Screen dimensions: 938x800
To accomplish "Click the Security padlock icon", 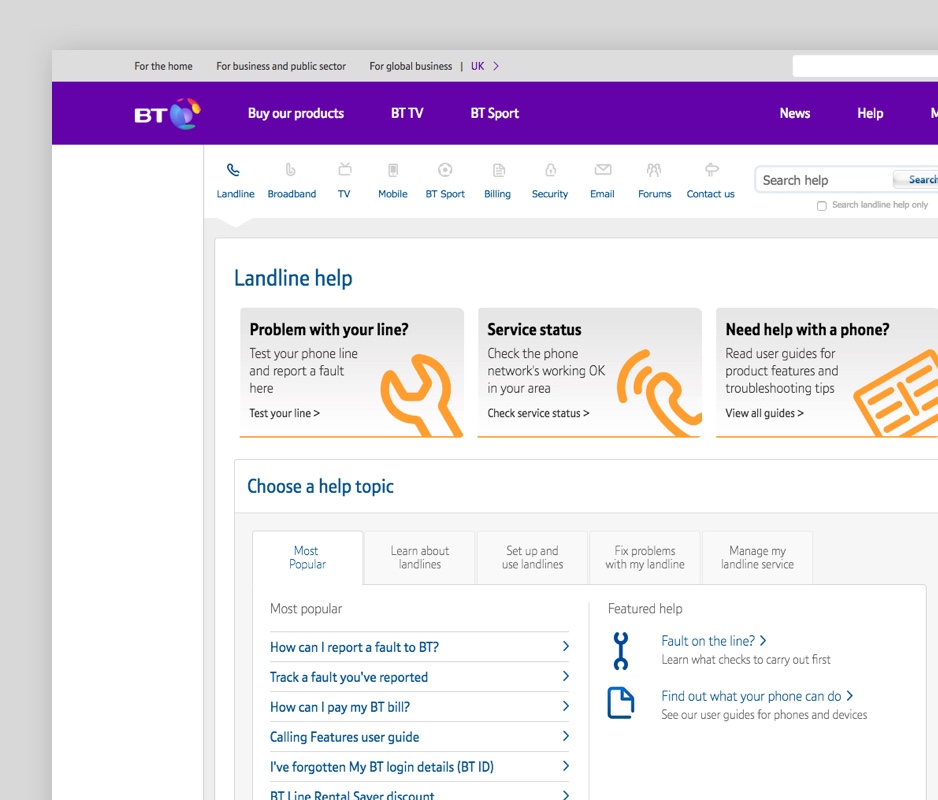I will point(550,171).
